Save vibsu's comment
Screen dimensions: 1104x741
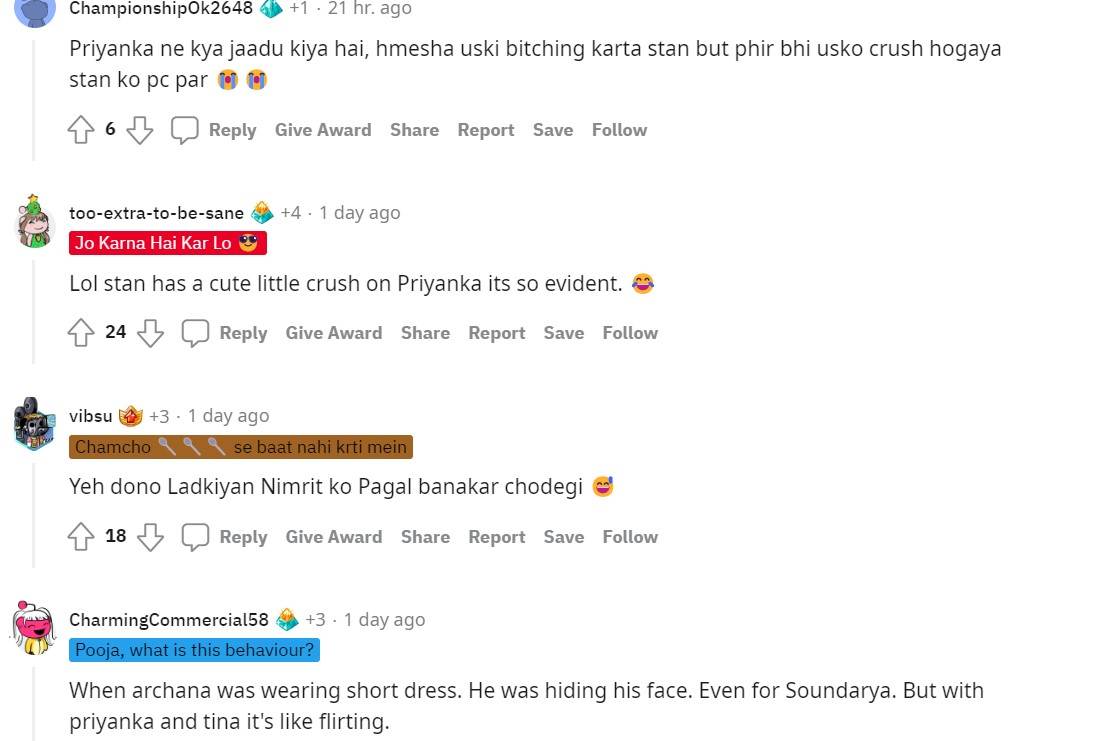coord(563,537)
